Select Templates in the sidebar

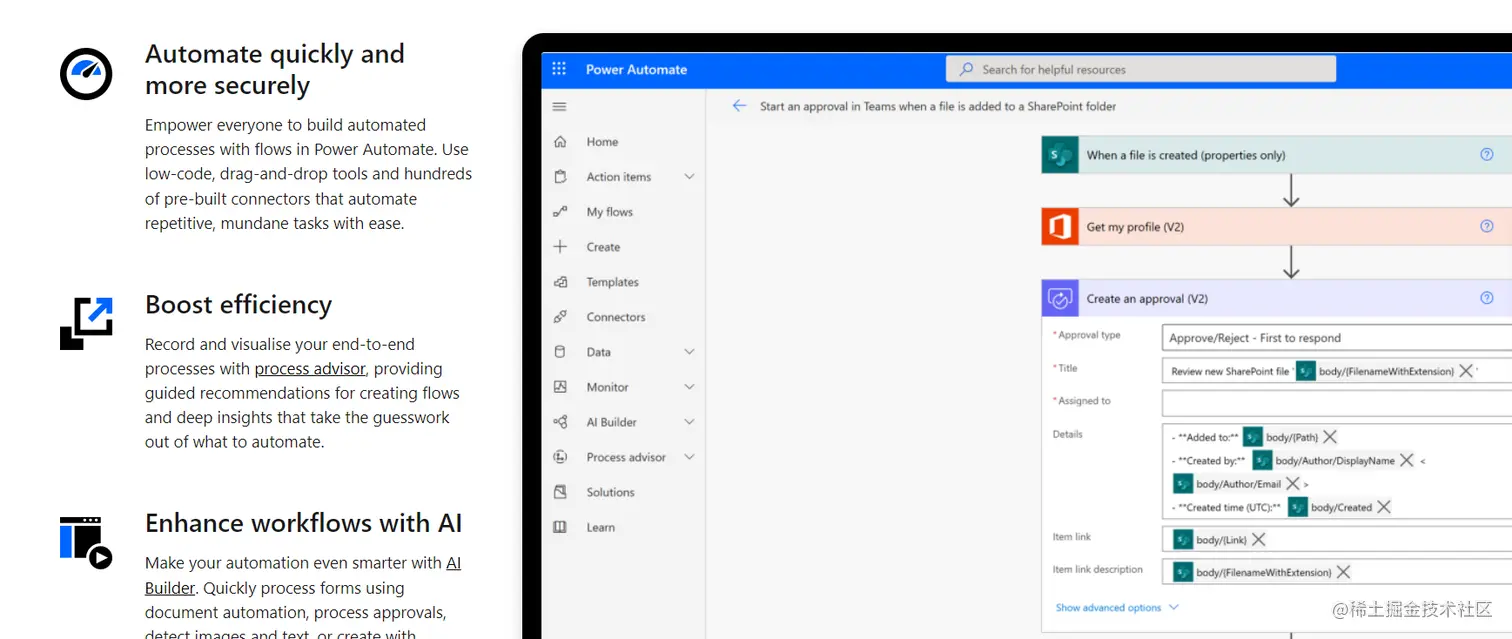click(x=612, y=282)
